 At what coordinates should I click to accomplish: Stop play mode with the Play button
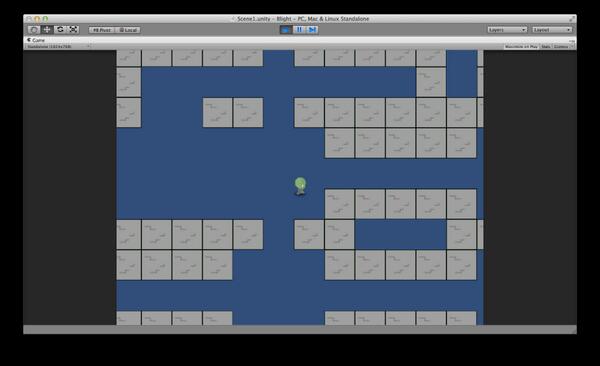coord(285,29)
